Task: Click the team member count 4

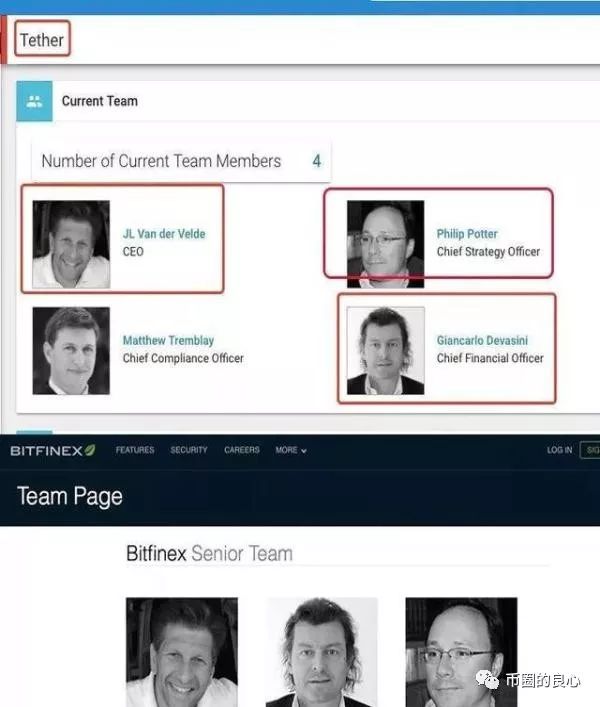Action: click(317, 161)
